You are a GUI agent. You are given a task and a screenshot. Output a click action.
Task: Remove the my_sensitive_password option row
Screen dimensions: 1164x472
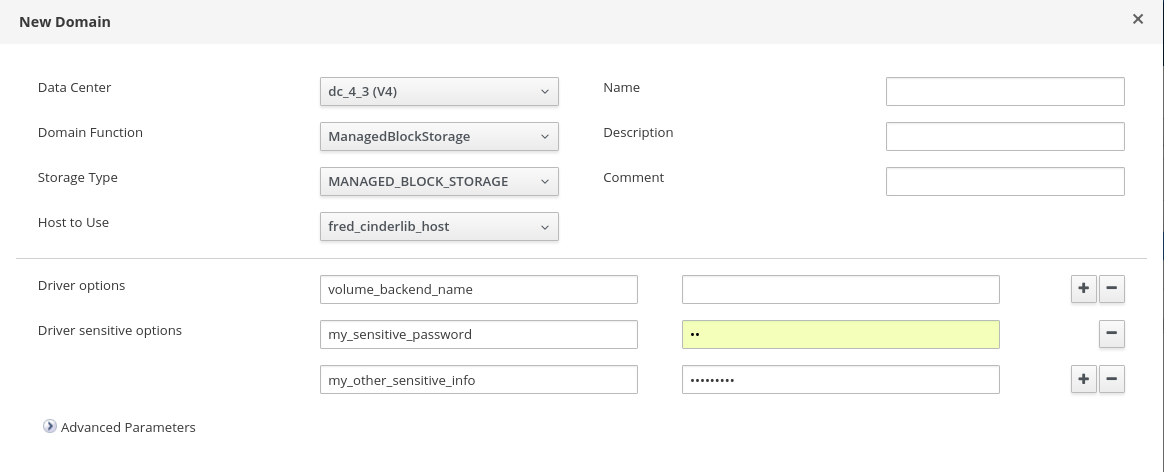[1112, 335]
